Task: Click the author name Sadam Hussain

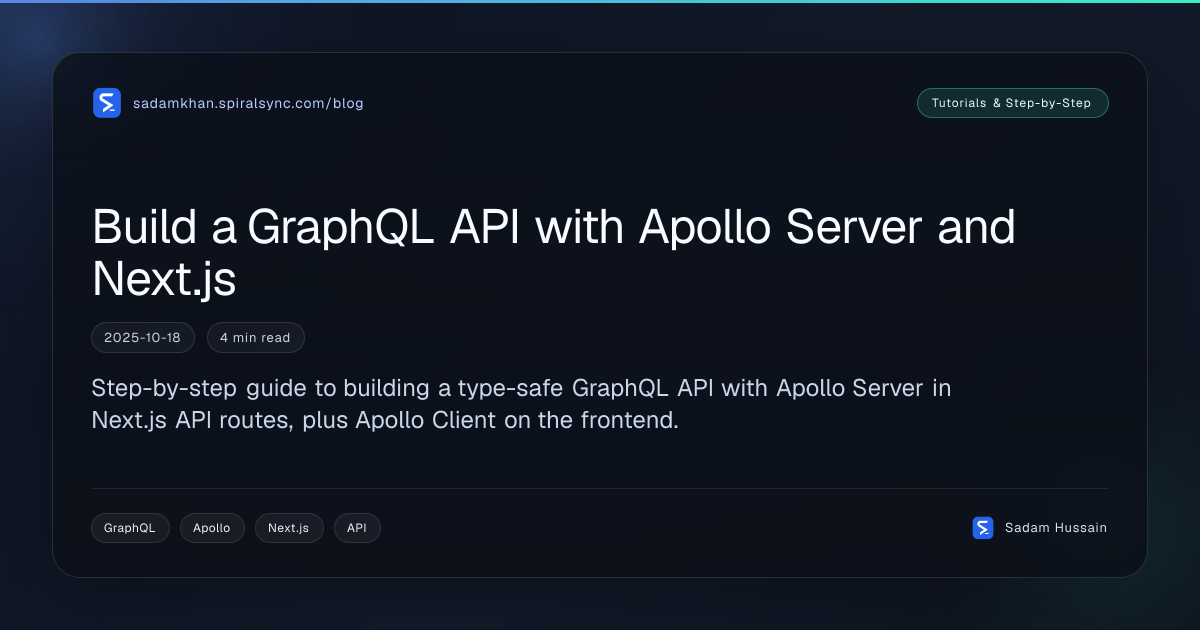Action: point(1056,528)
